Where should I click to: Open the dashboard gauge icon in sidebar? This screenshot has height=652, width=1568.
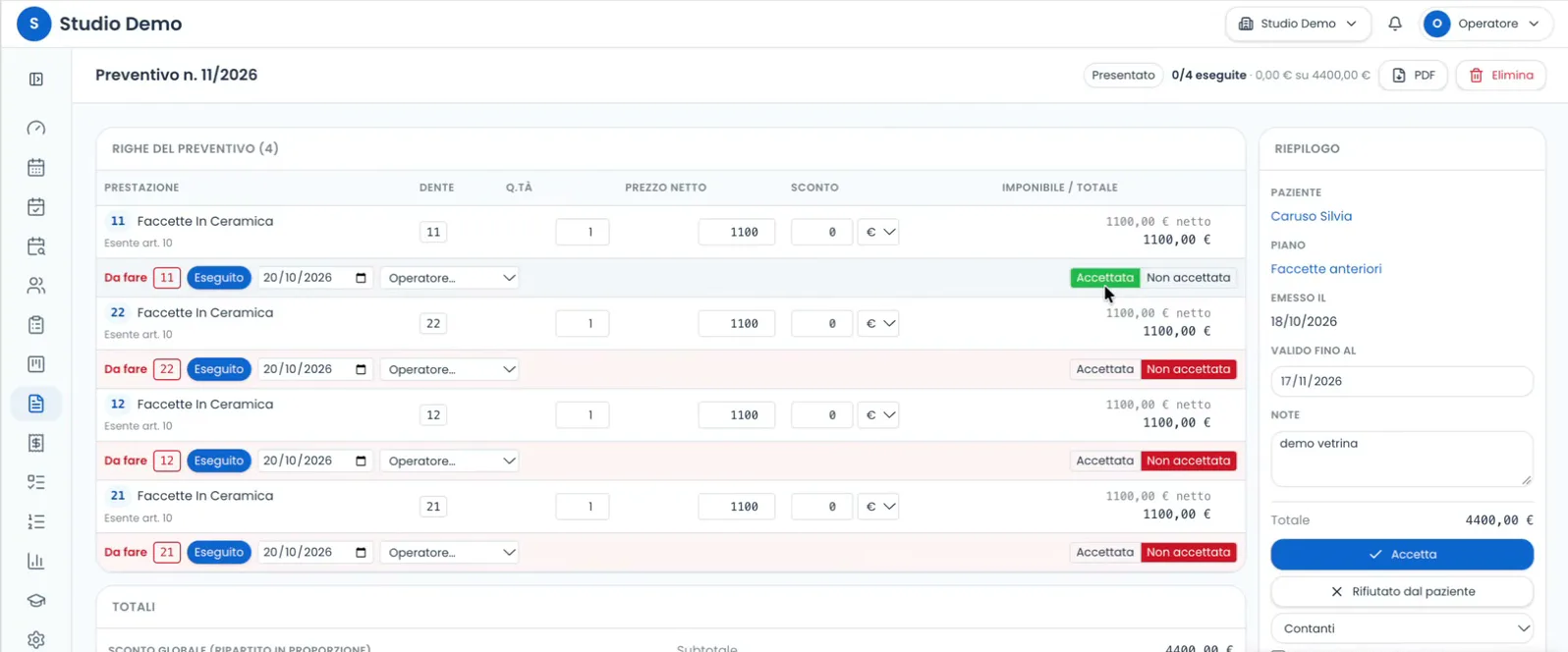click(36, 129)
